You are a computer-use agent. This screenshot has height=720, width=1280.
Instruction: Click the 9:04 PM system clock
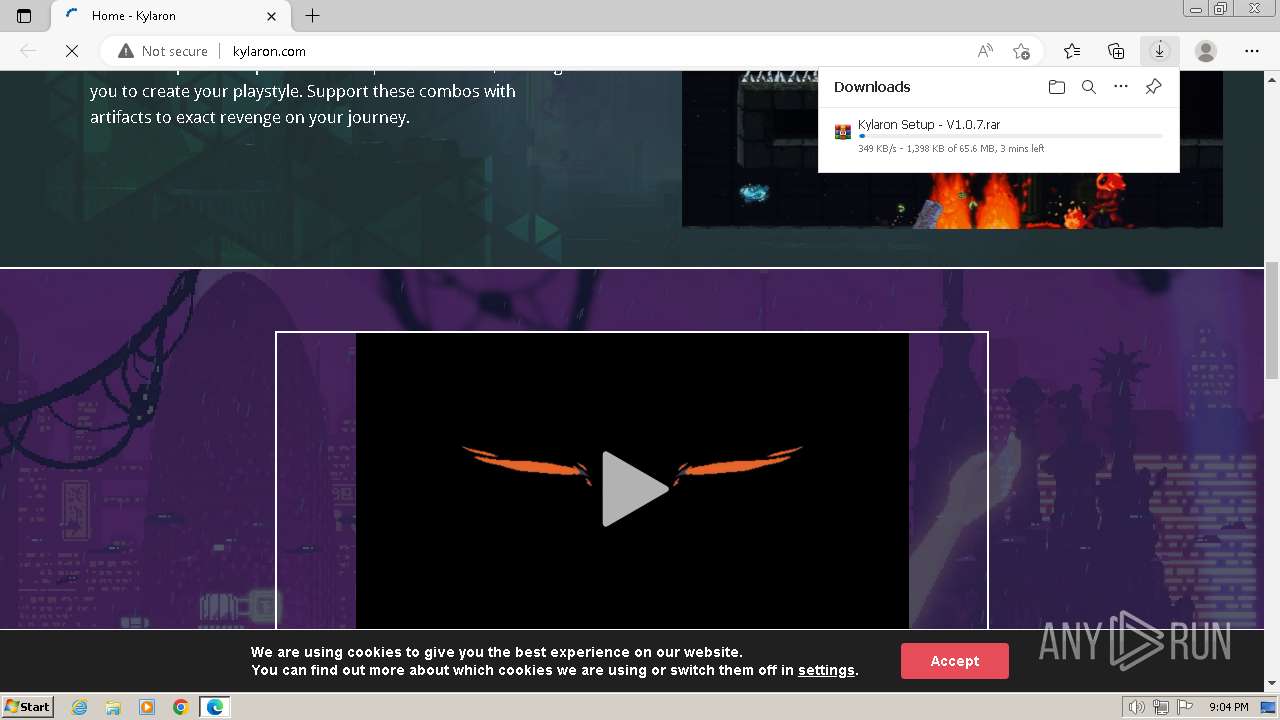[1228, 707]
